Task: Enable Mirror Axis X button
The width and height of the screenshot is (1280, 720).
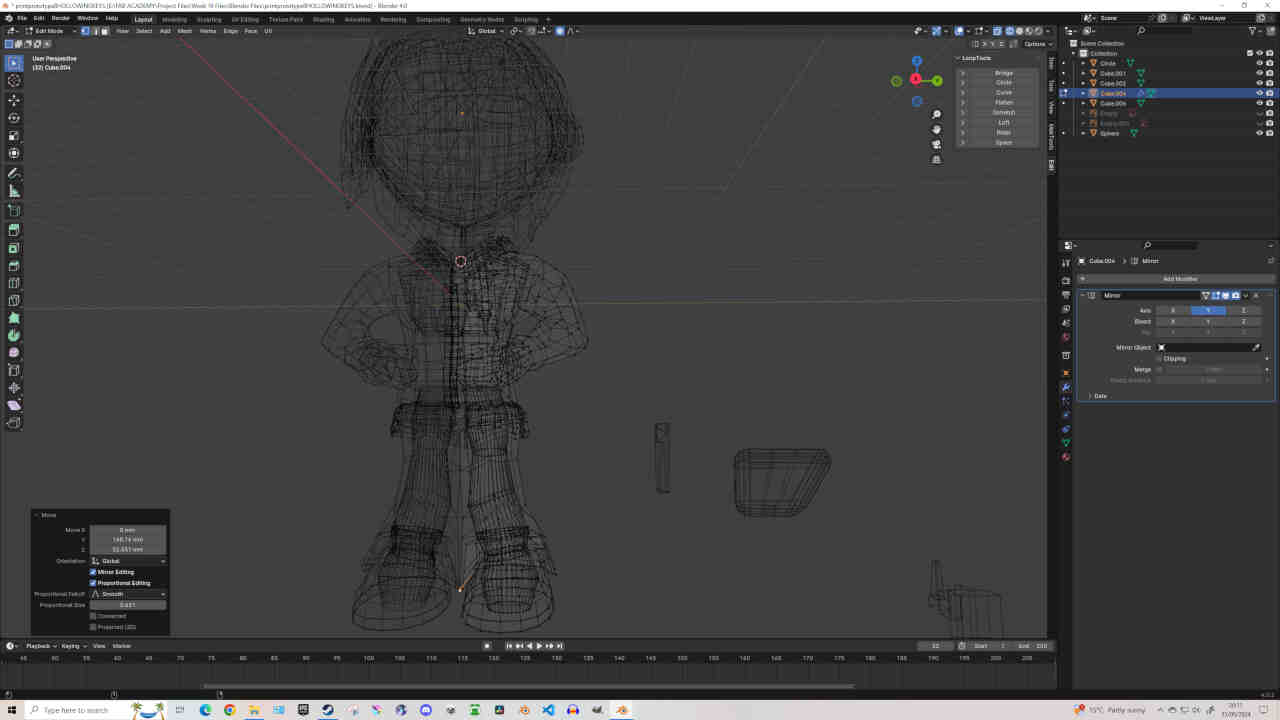Action: (x=1173, y=310)
